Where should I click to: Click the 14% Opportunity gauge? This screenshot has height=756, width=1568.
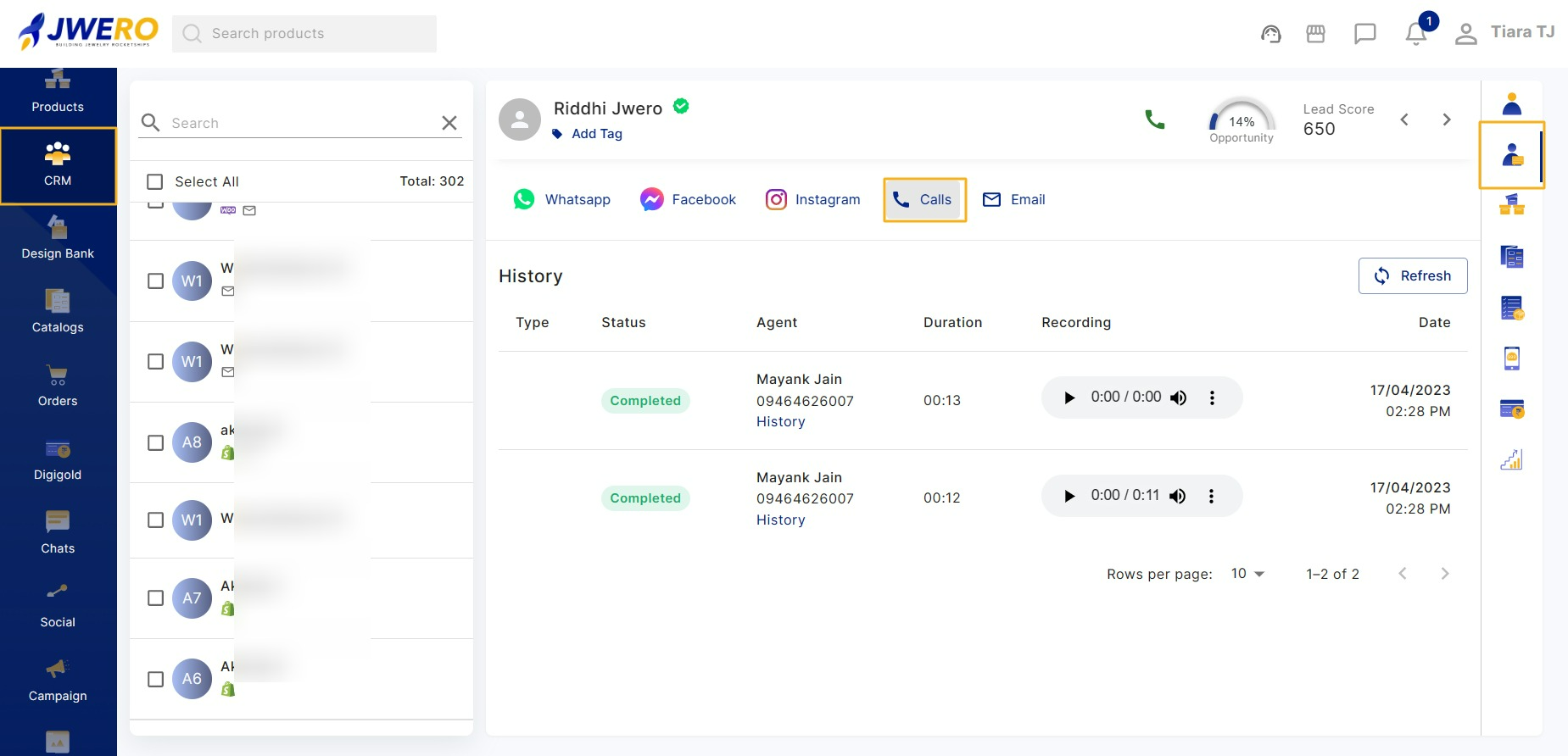tap(1242, 120)
